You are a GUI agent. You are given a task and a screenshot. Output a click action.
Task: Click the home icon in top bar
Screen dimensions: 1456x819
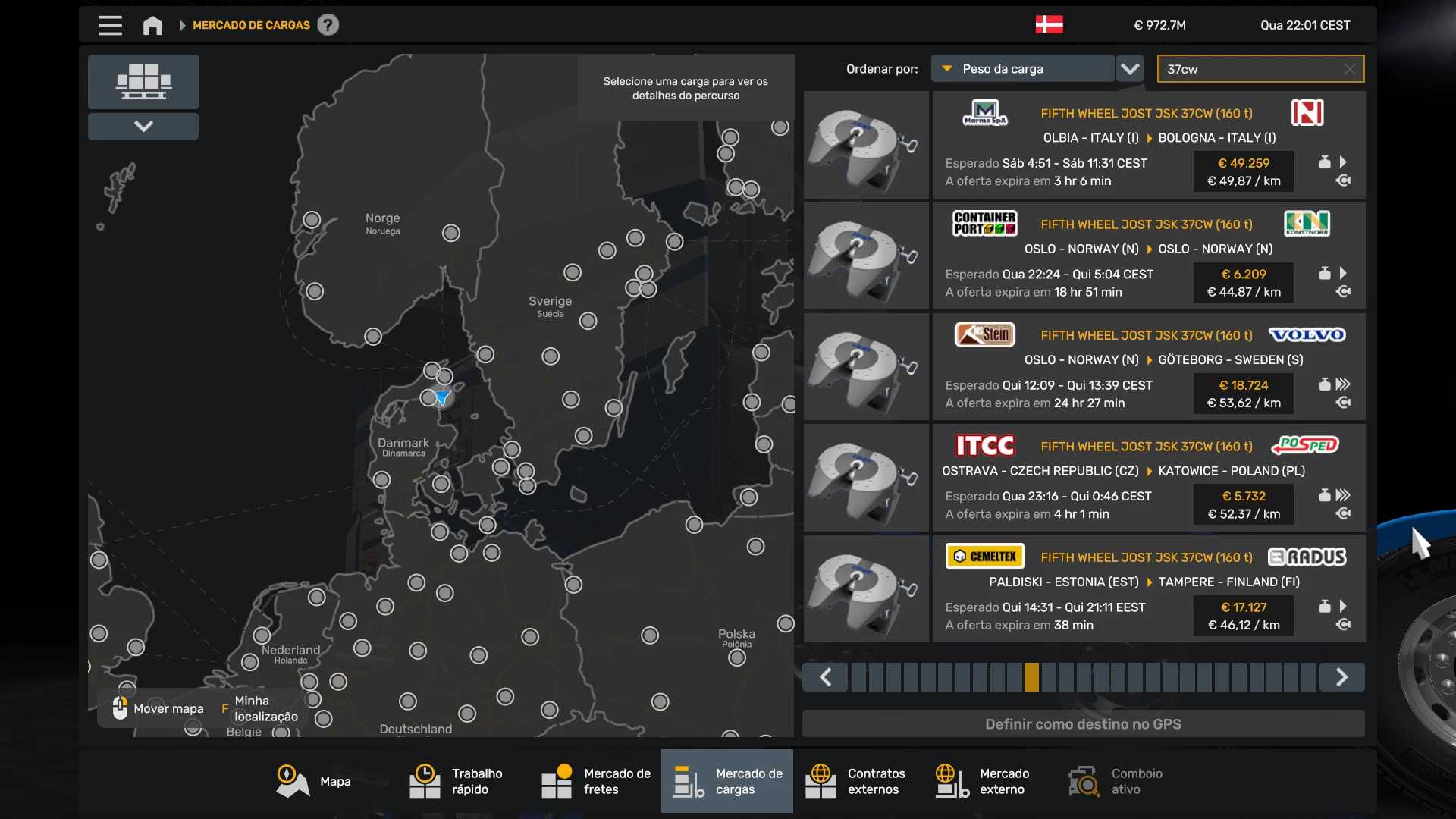point(152,26)
